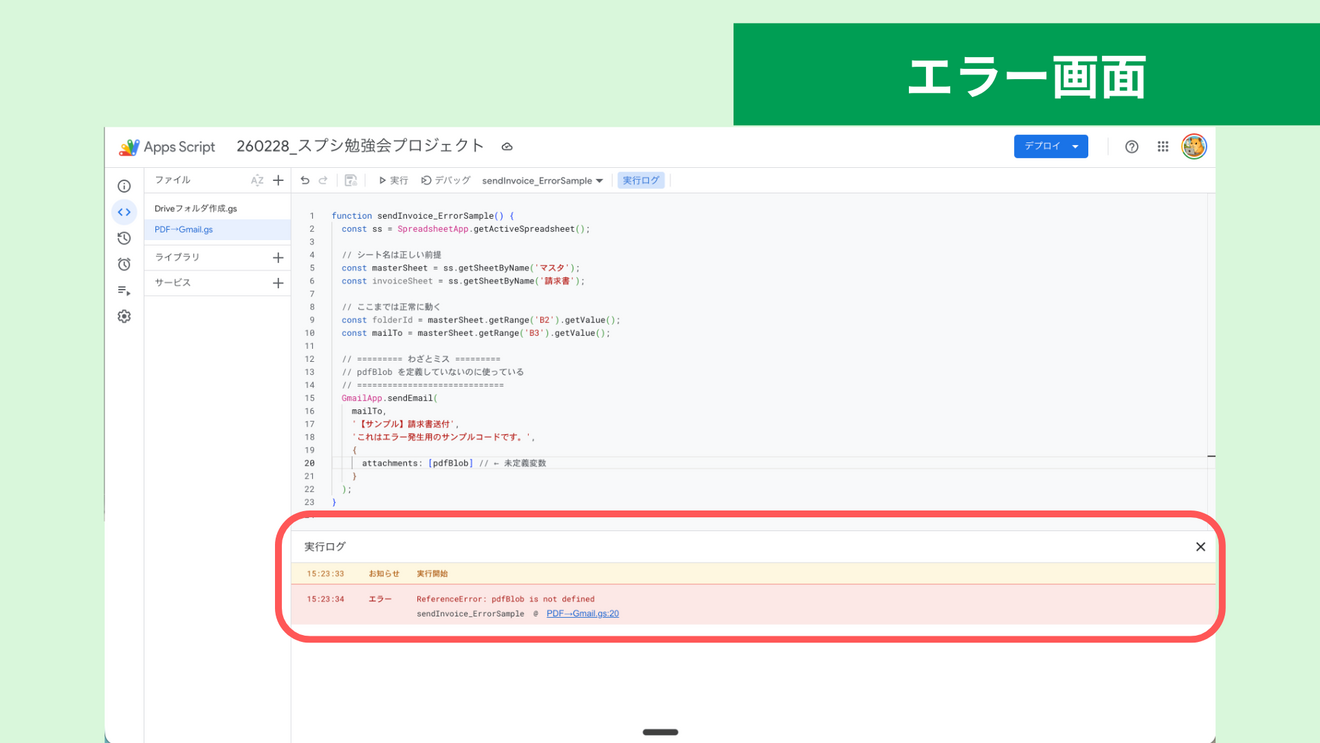
Task: Click the 実行開始 log entry
Action: (432, 574)
